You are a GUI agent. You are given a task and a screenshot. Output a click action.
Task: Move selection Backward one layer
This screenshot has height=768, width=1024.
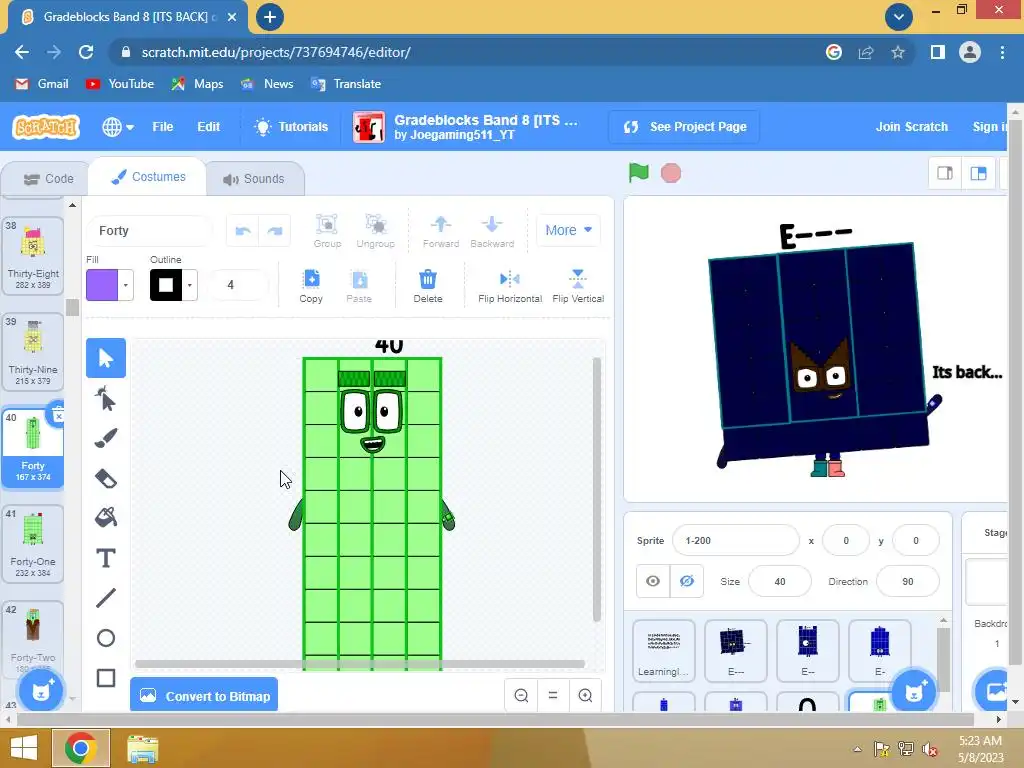click(x=492, y=231)
